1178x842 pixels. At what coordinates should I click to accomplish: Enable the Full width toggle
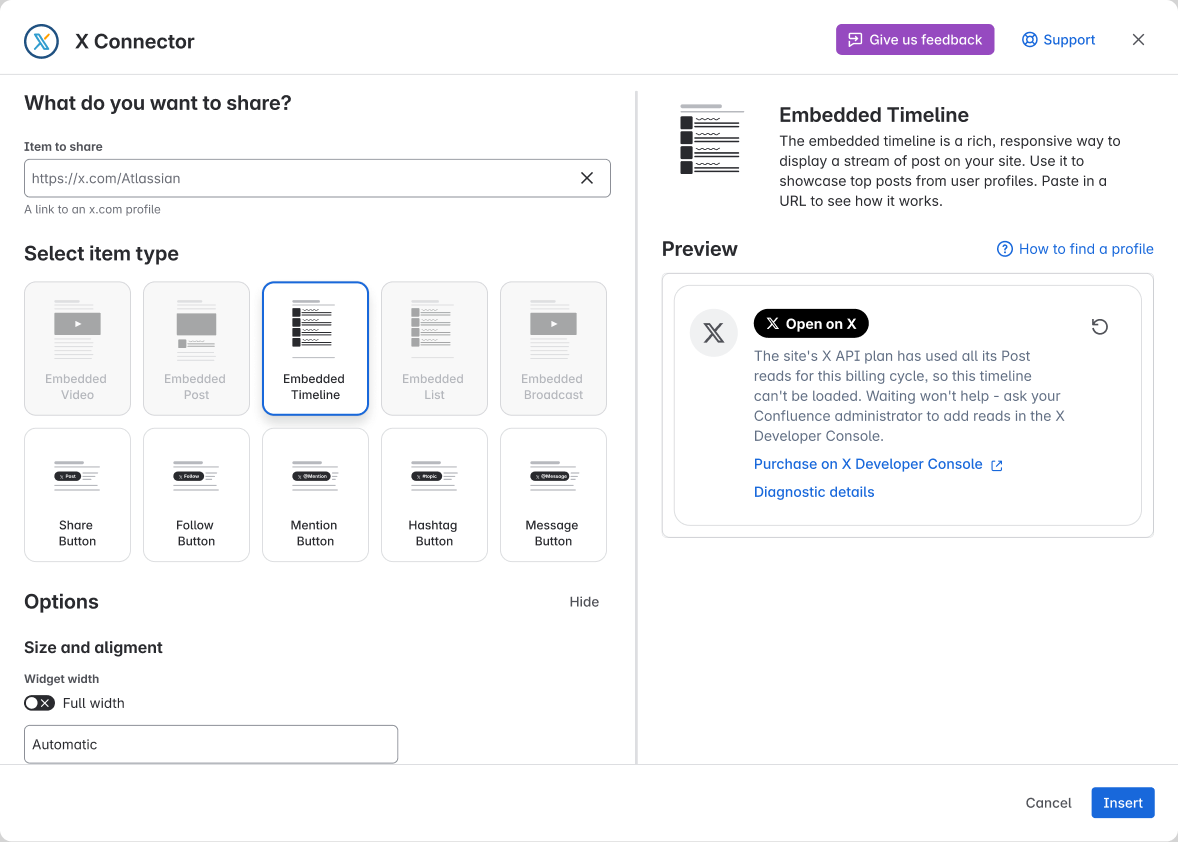[x=39, y=703]
